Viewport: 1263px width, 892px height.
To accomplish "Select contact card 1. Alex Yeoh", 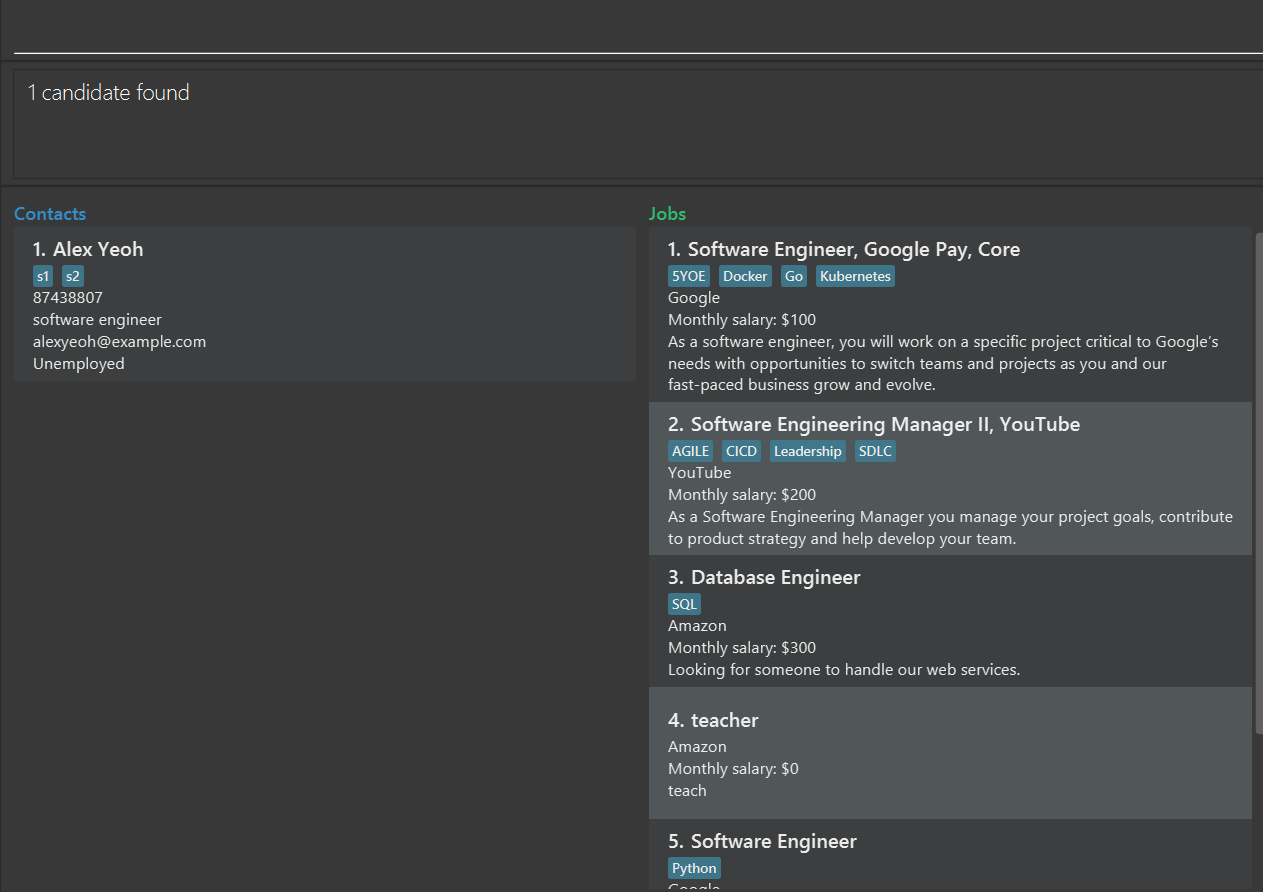I will tap(325, 304).
